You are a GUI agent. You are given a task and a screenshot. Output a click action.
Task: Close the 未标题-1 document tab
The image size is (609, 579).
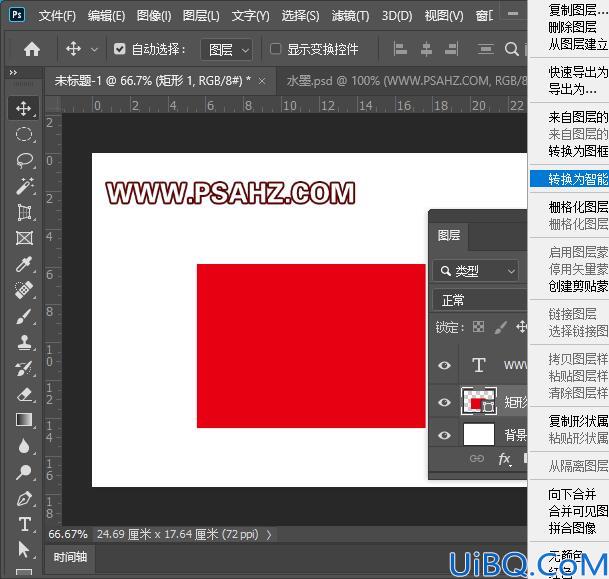point(262,81)
